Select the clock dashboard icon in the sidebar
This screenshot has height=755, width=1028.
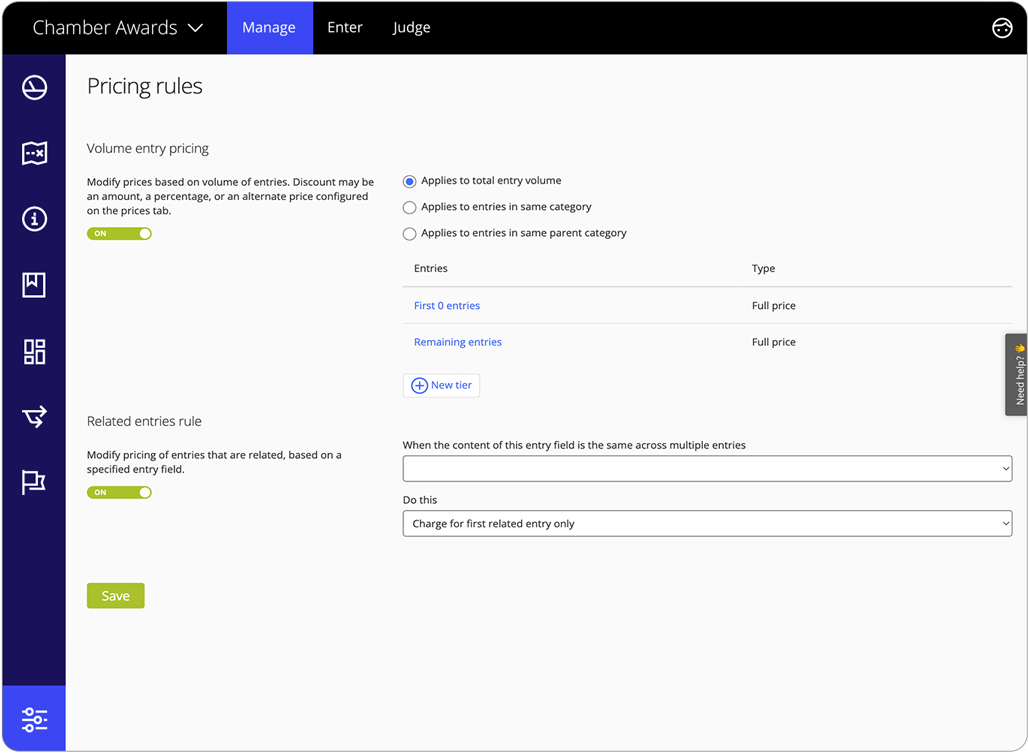34,87
